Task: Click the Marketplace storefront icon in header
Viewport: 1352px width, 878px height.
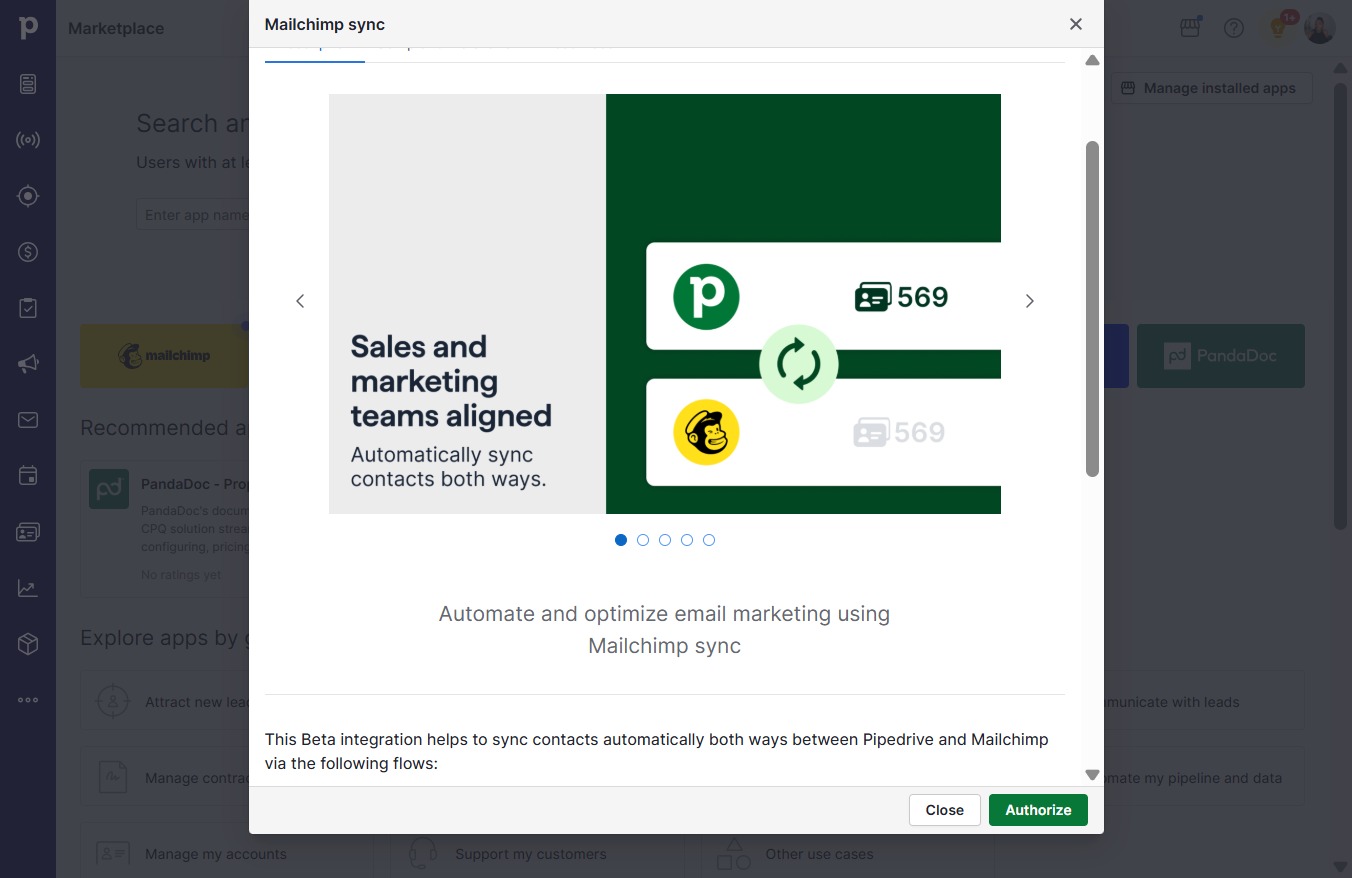Action: click(1190, 27)
